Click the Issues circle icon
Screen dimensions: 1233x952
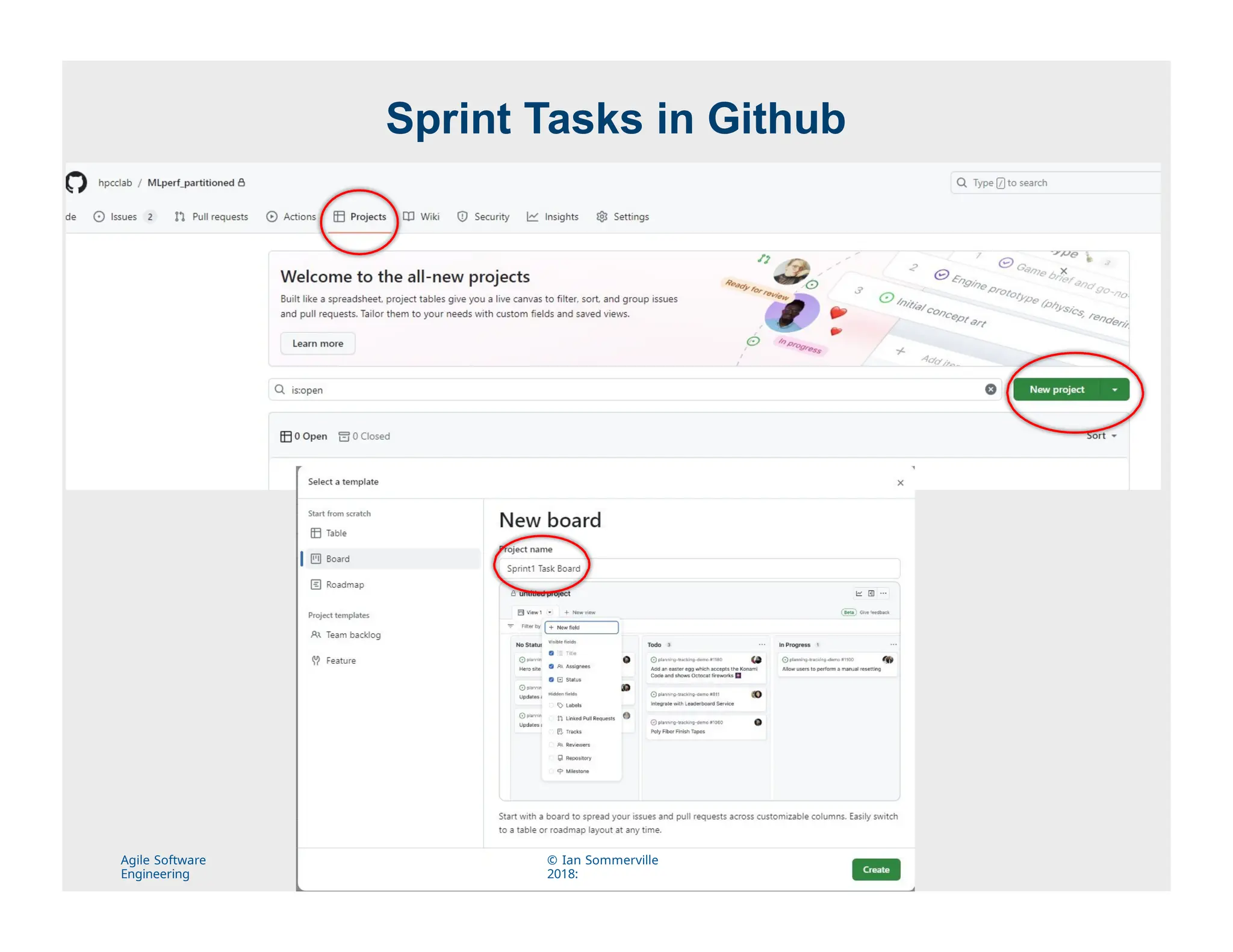[x=99, y=217]
